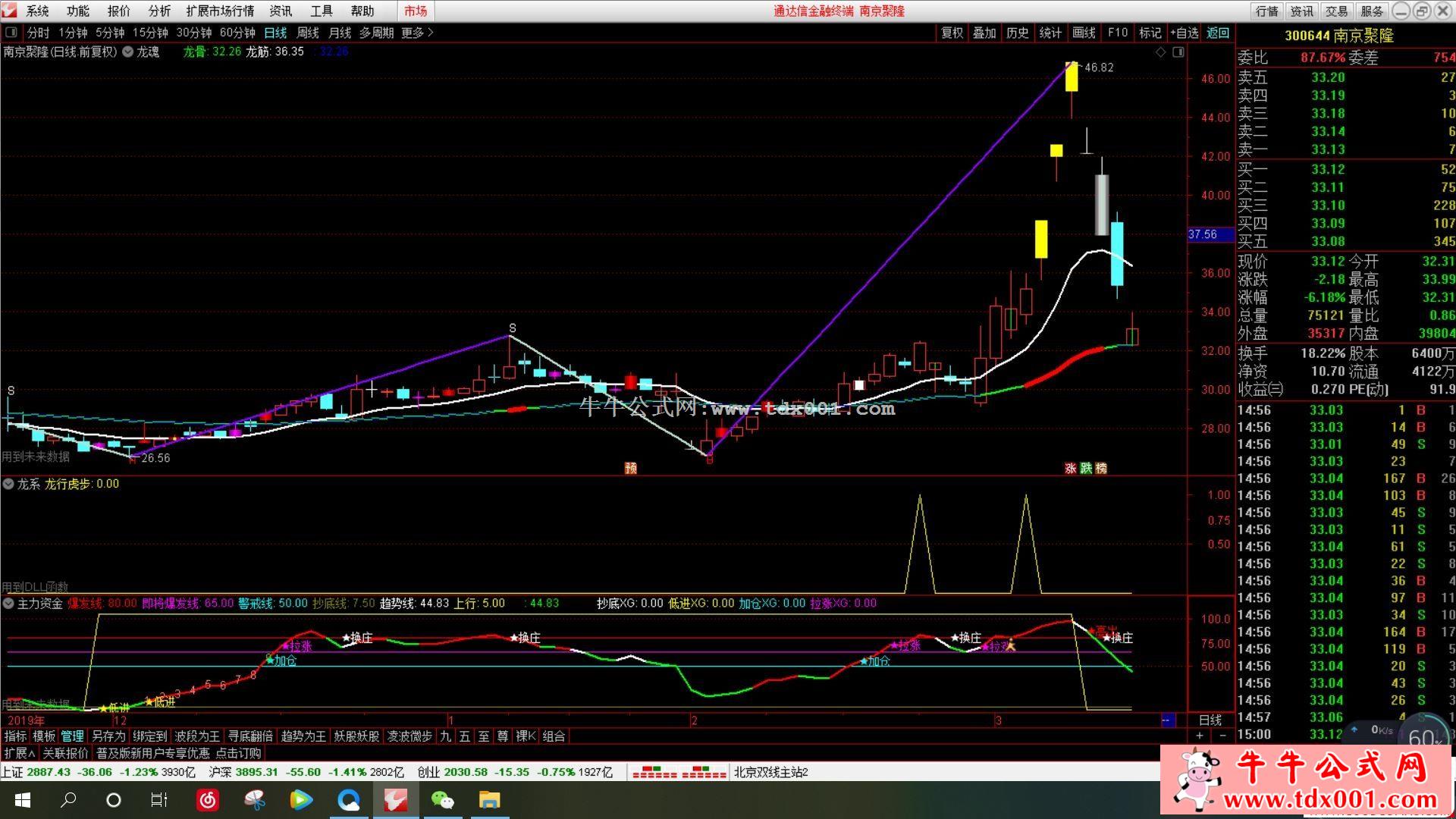Screen dimensions: 1456x819
Task: Click the minus zoom button
Action: pyautogui.click(x=1222, y=736)
